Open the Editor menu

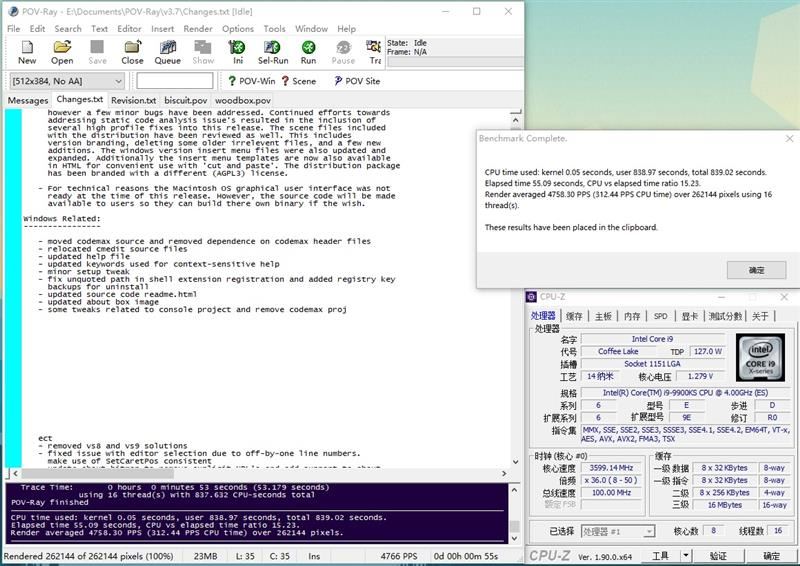coord(130,29)
